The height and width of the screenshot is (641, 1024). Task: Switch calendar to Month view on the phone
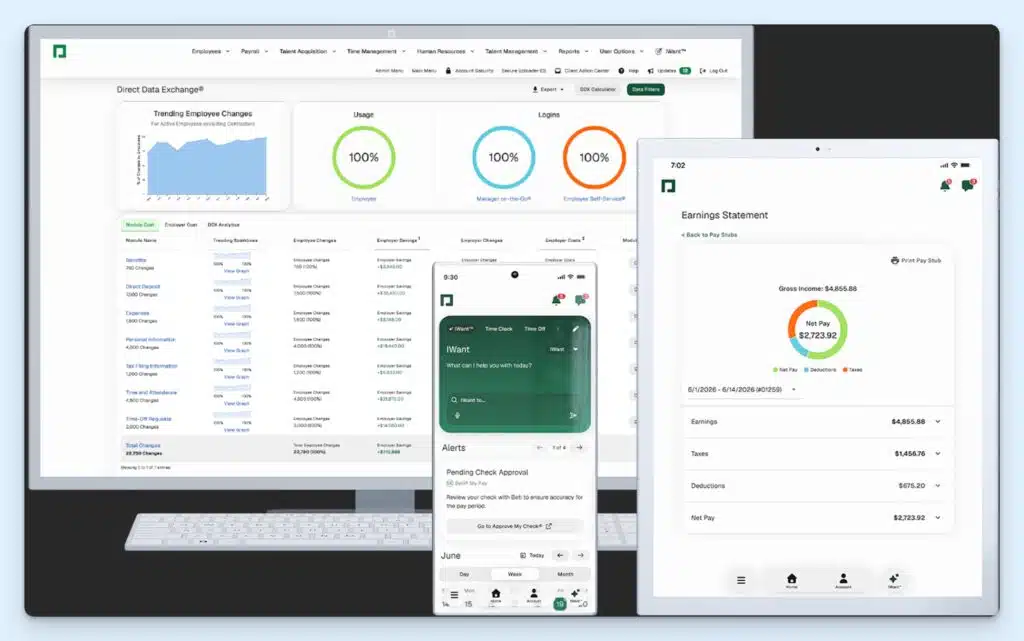click(x=566, y=574)
